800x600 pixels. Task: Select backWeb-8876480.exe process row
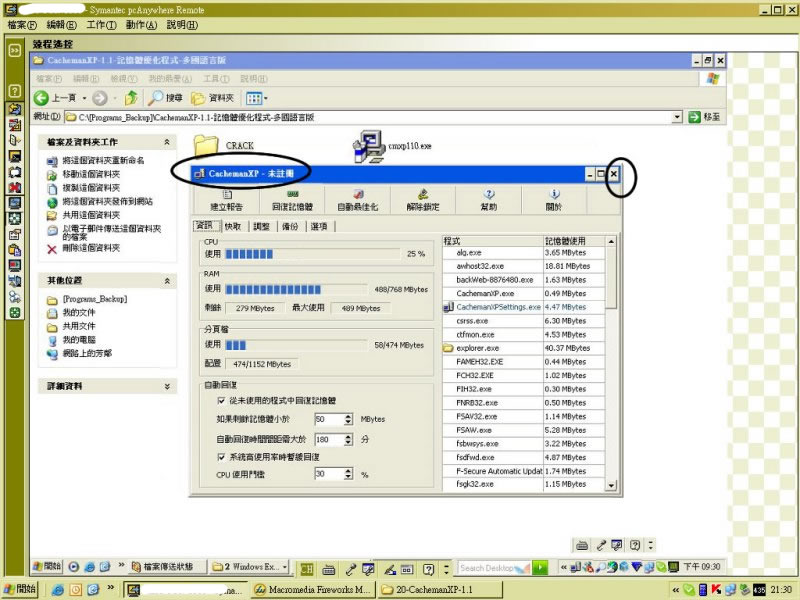523,280
